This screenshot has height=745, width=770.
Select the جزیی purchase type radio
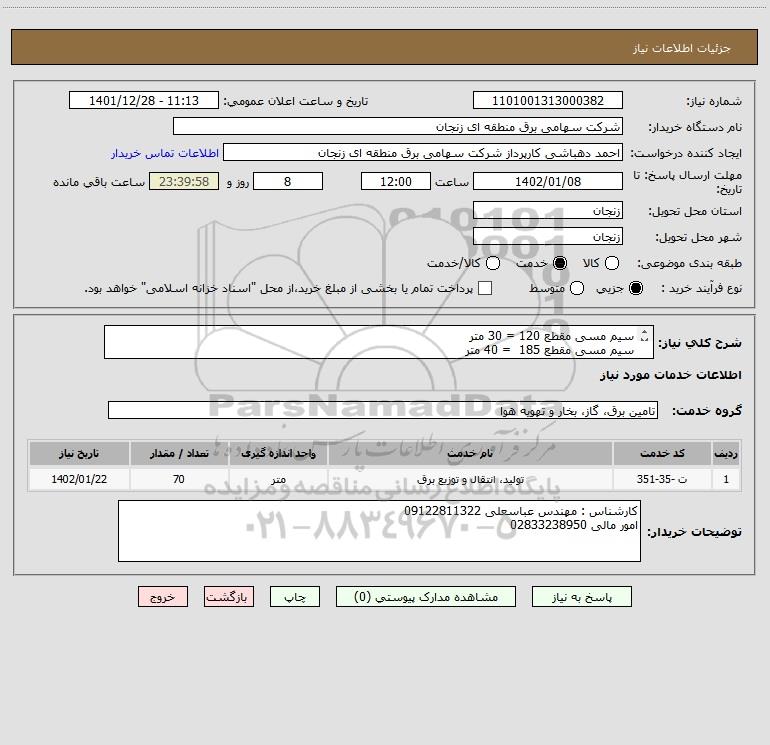pyautogui.click(x=635, y=288)
